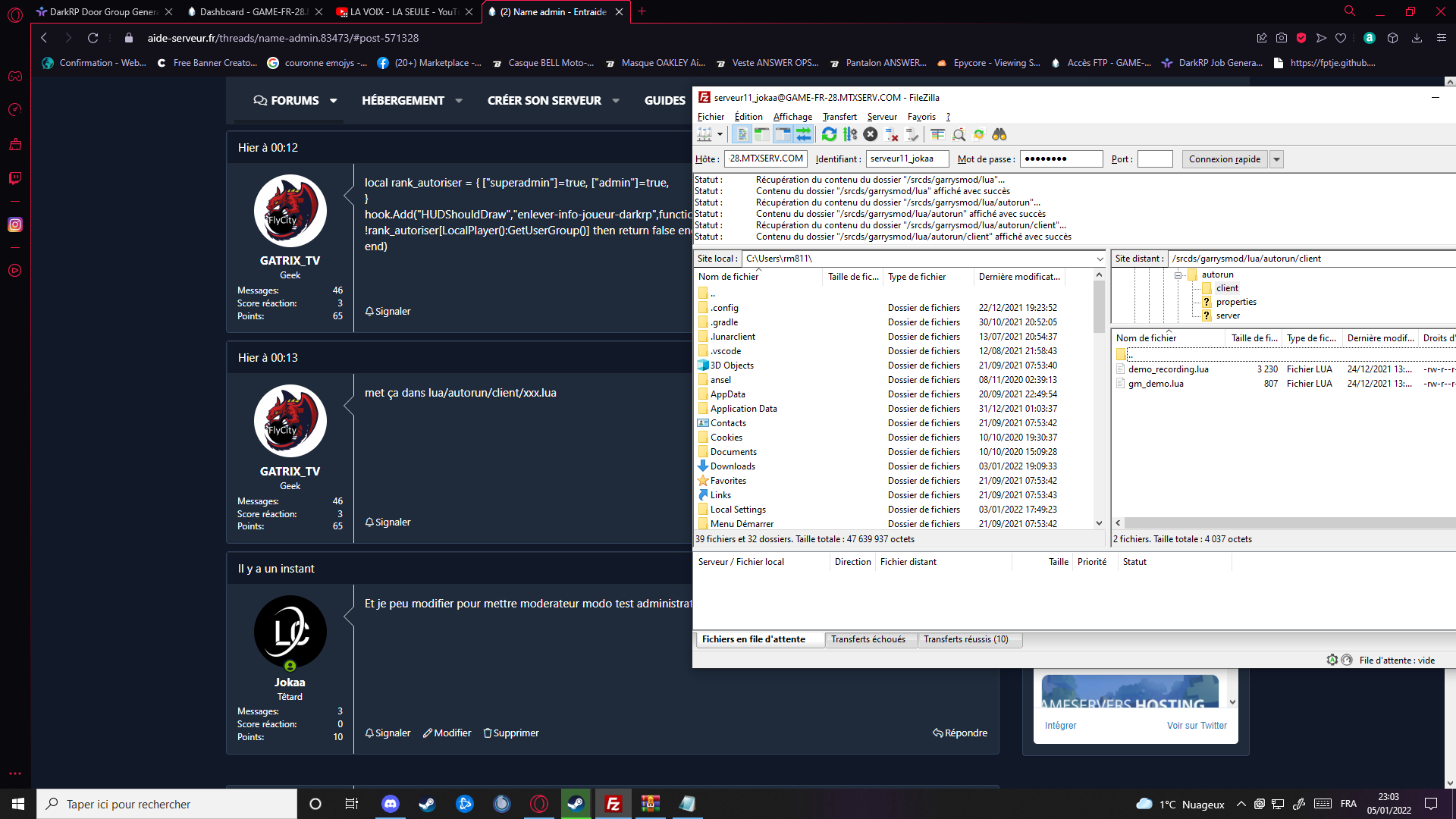1456x819 pixels.
Task: Open Discord from Windows taskbar
Action: tap(391, 804)
